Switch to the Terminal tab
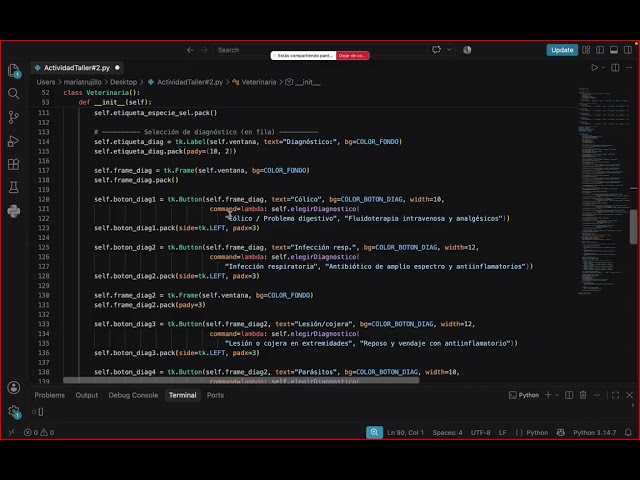The image size is (640, 480). (182, 395)
